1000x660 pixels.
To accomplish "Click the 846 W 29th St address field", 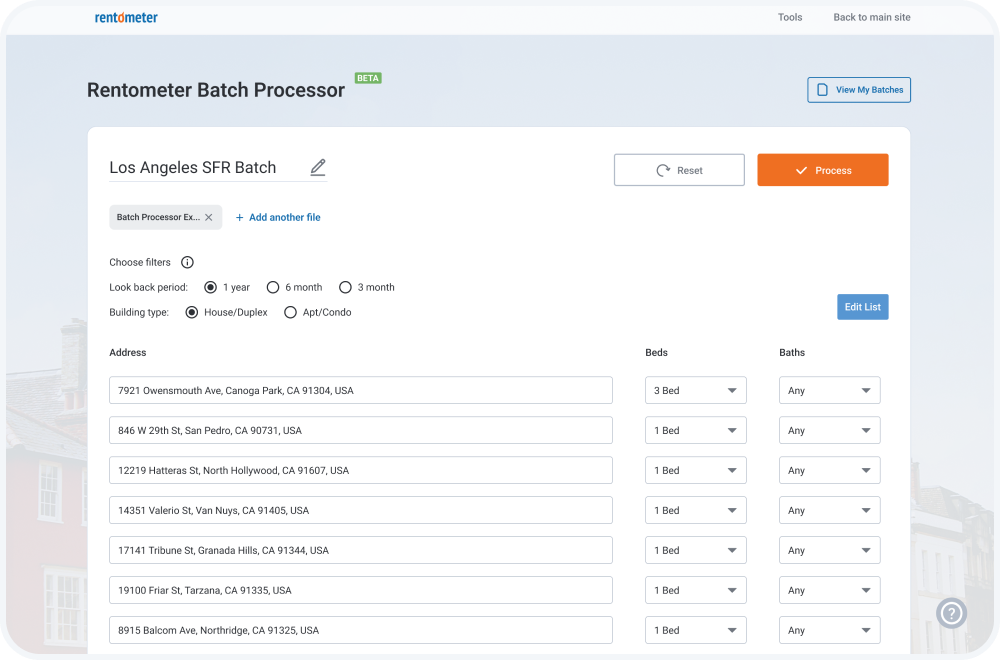I will click(x=361, y=430).
